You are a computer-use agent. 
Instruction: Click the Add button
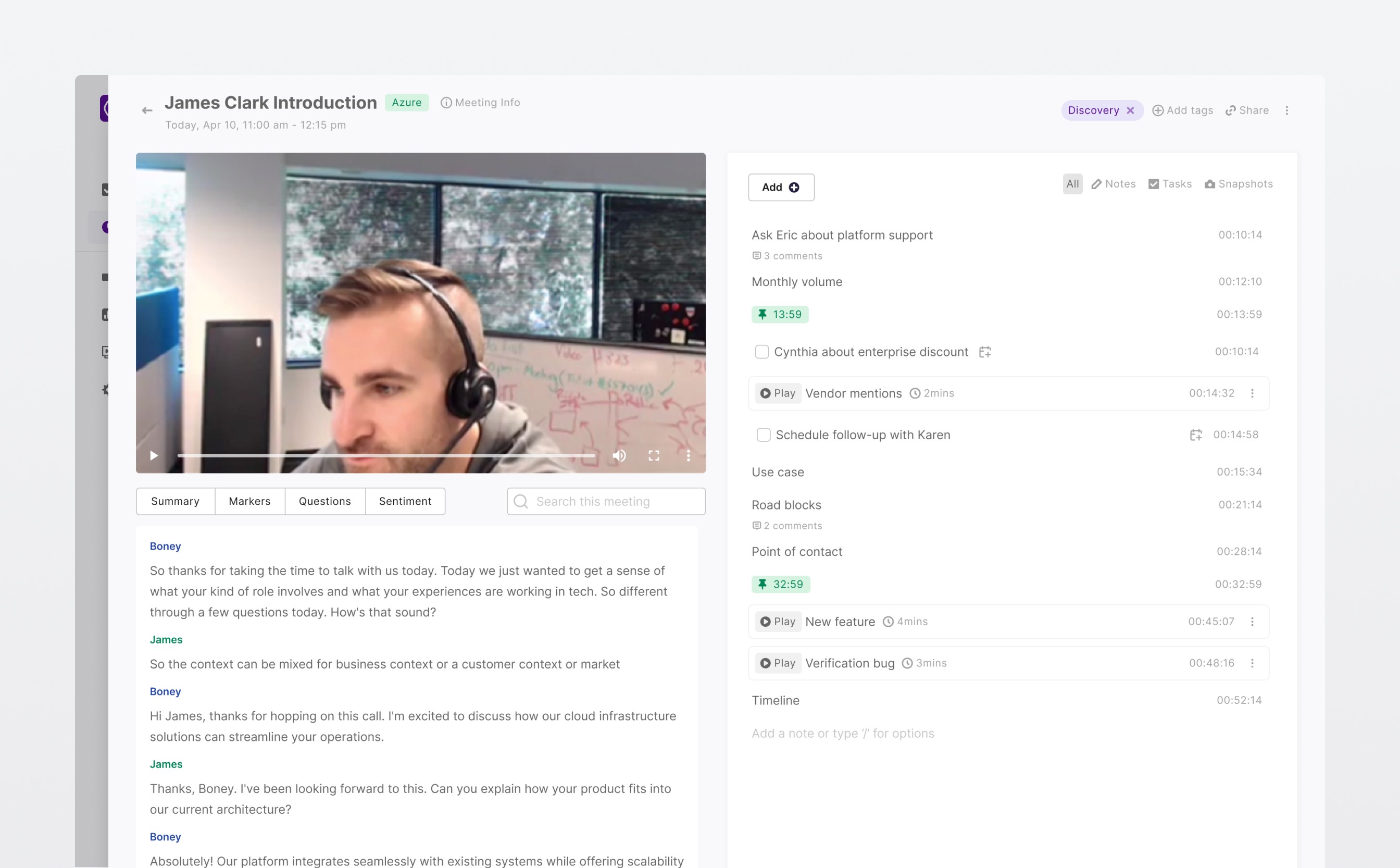pos(781,187)
